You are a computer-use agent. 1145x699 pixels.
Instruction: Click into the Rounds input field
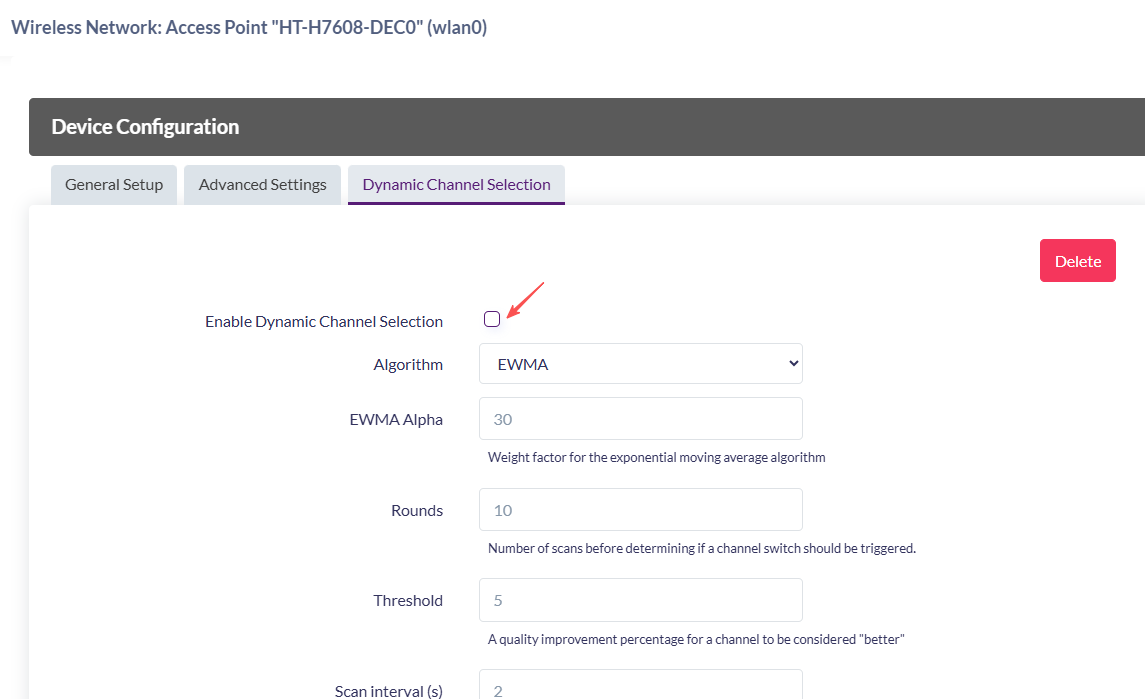[641, 510]
